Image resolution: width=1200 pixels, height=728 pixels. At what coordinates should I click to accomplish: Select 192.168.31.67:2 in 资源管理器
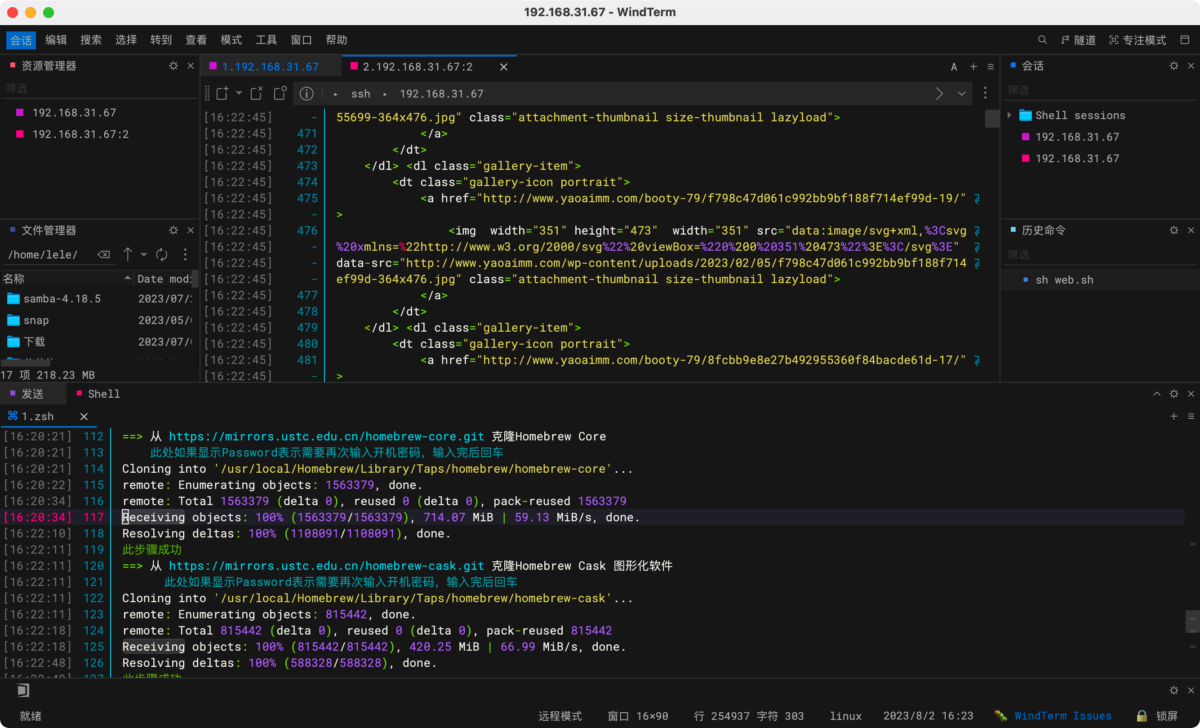pos(80,134)
